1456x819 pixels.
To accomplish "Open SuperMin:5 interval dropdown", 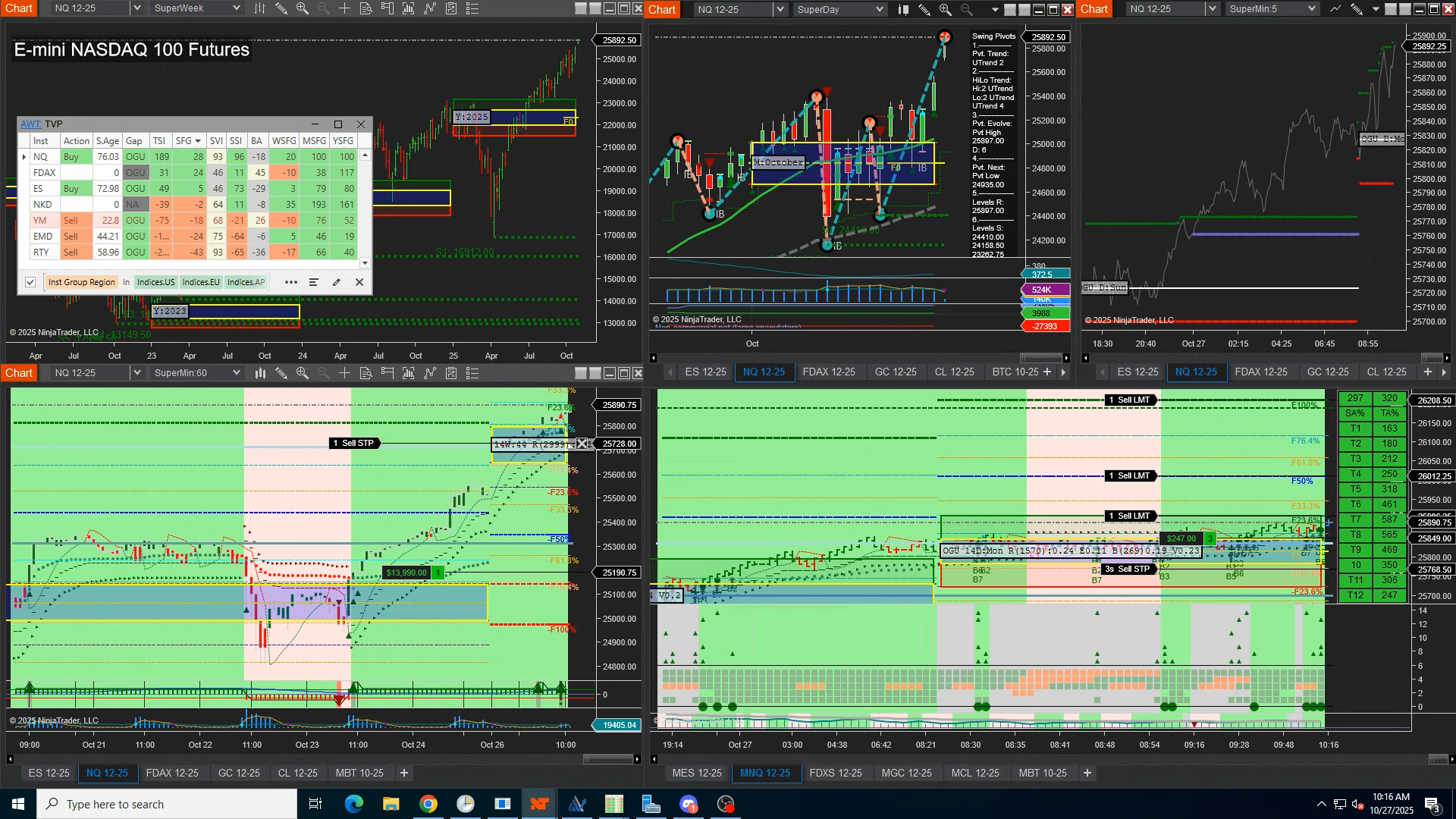I will [x=1312, y=9].
